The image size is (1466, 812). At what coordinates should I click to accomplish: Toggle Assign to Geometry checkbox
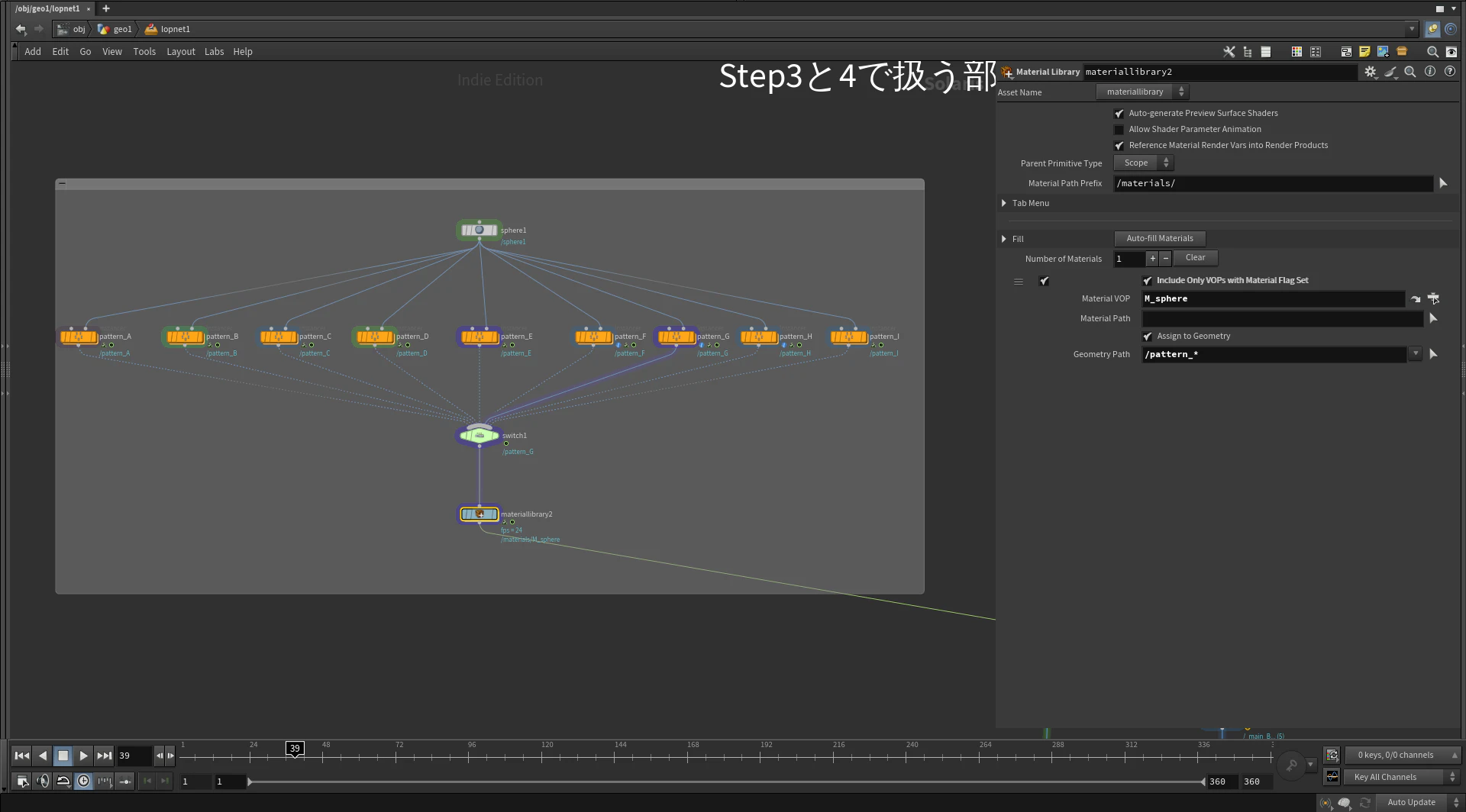tap(1147, 337)
